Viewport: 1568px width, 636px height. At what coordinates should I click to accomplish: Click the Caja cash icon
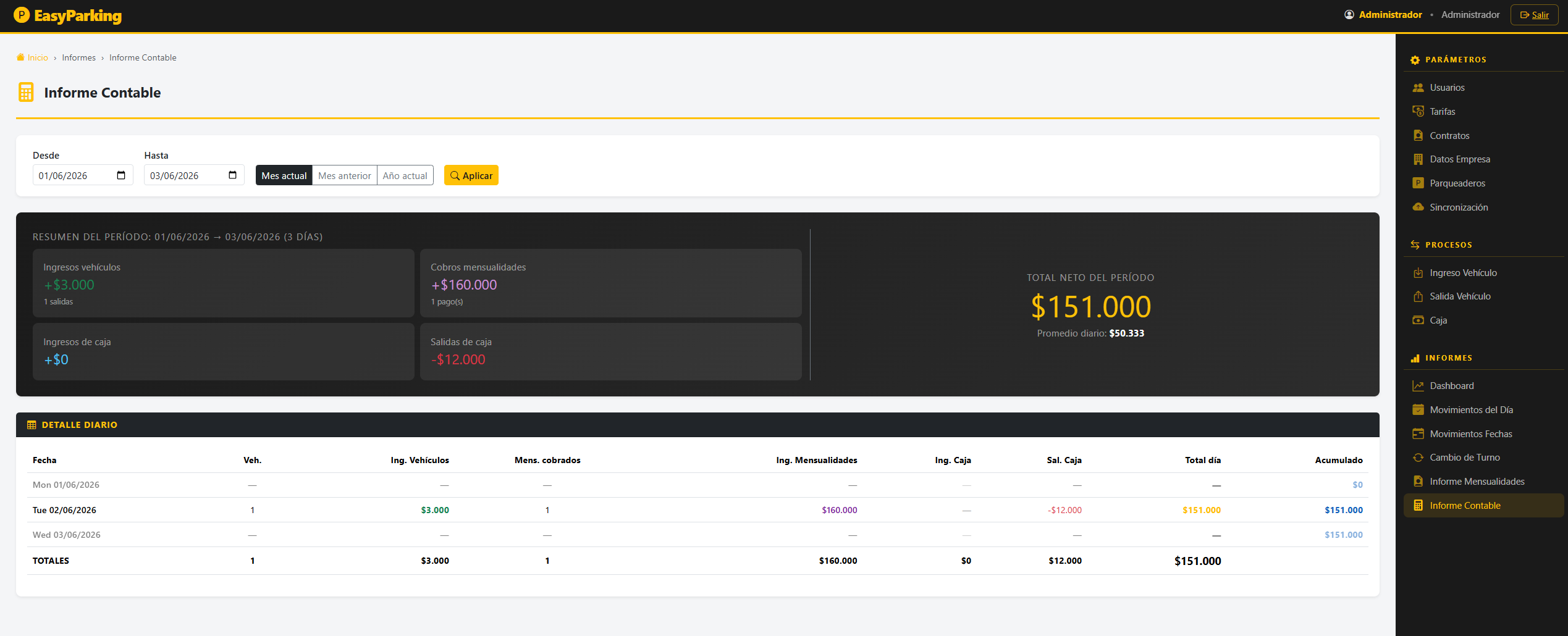pyautogui.click(x=1418, y=320)
